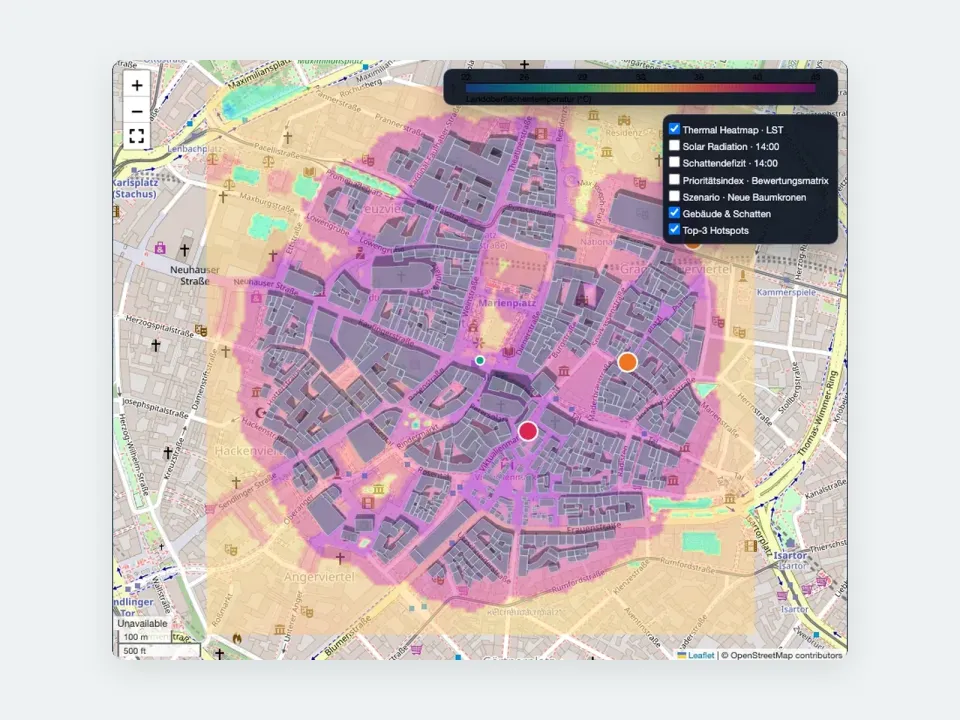
Task: Zoom out with the minus button
Action: (137, 111)
